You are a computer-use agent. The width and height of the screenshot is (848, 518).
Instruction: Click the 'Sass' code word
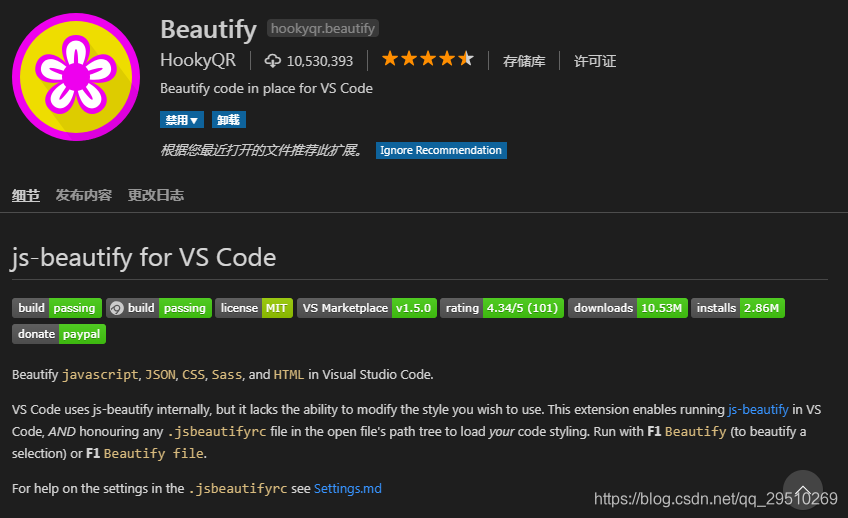[227, 375]
